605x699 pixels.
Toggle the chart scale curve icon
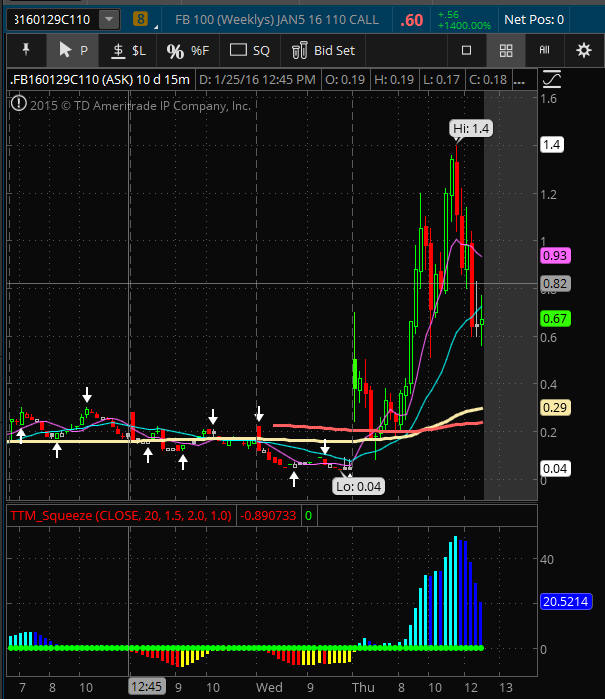550,78
